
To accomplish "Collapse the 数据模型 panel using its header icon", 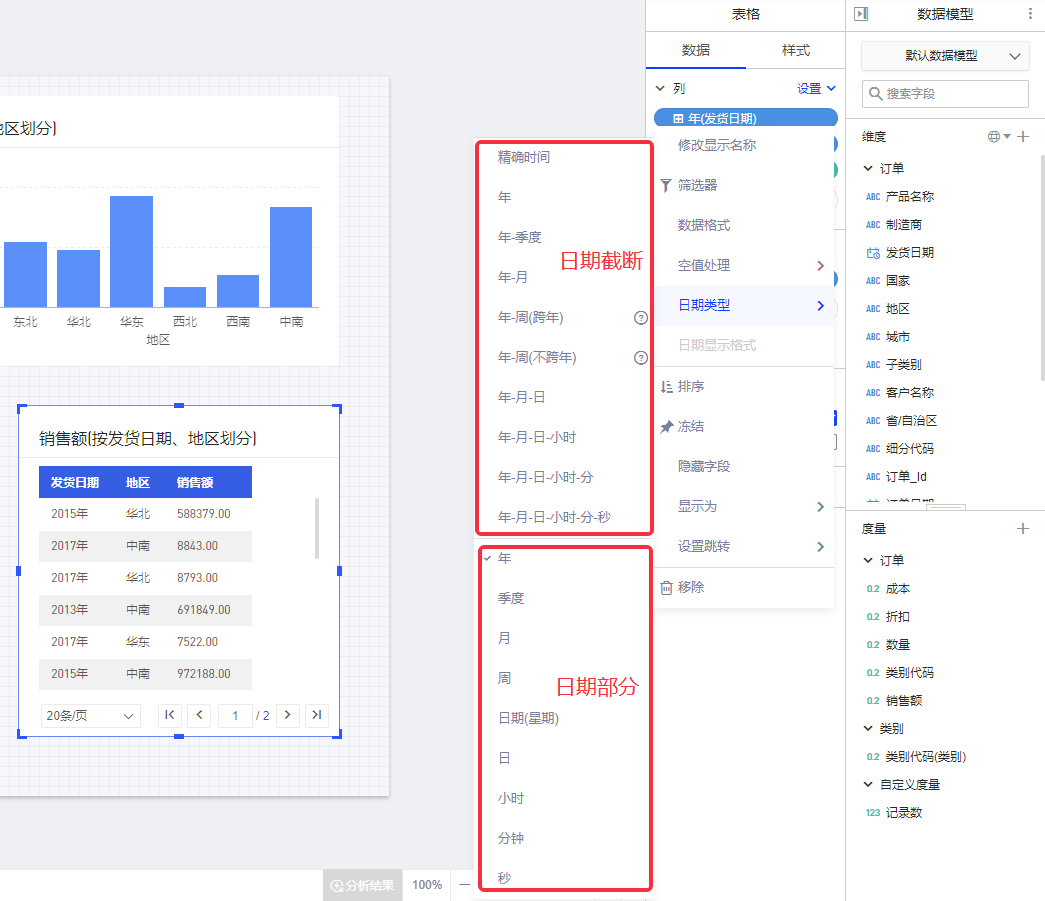I will pyautogui.click(x=861, y=14).
